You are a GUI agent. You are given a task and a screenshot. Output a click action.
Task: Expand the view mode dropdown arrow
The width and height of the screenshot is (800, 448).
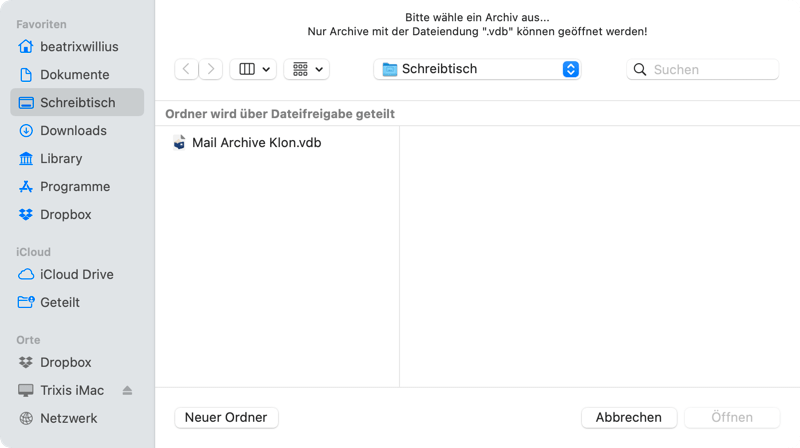266,69
